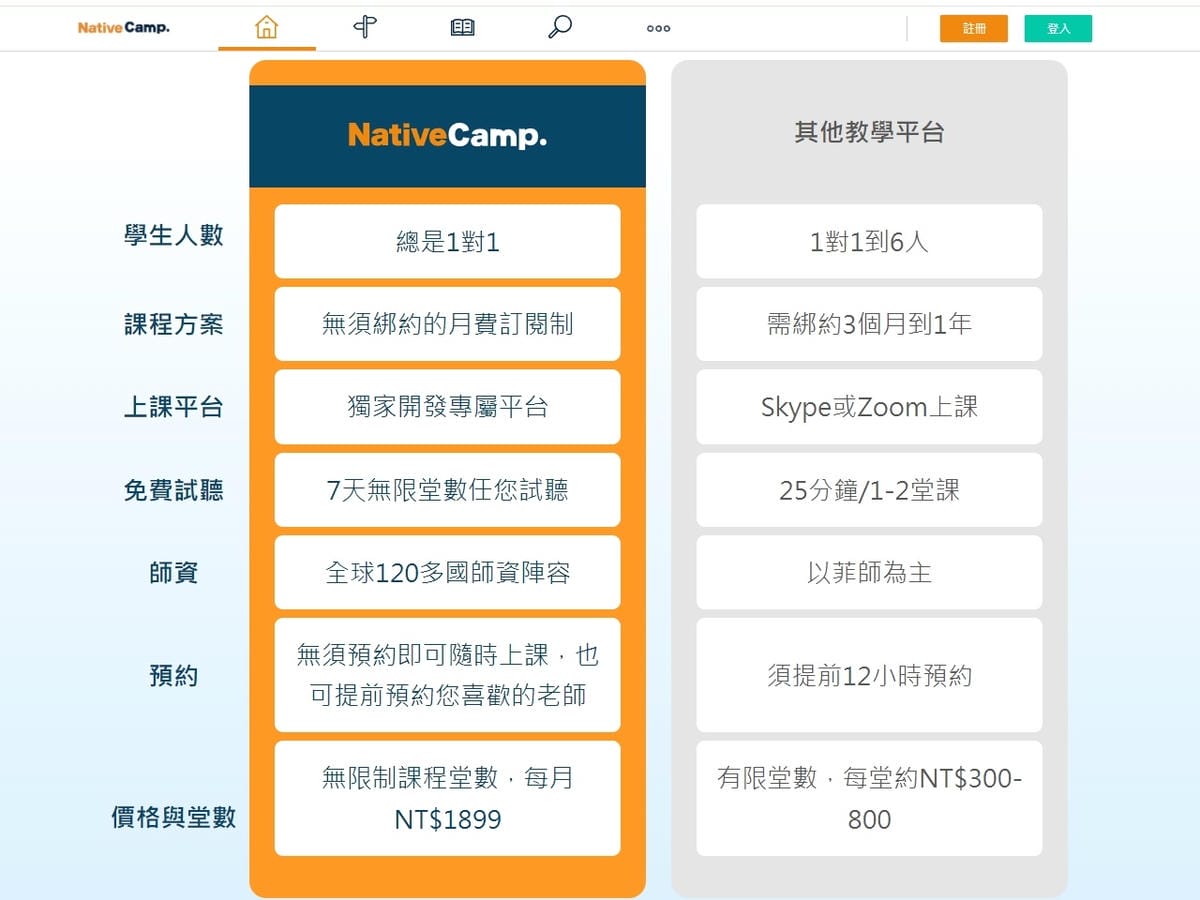Select the 師資 row label

173,573
